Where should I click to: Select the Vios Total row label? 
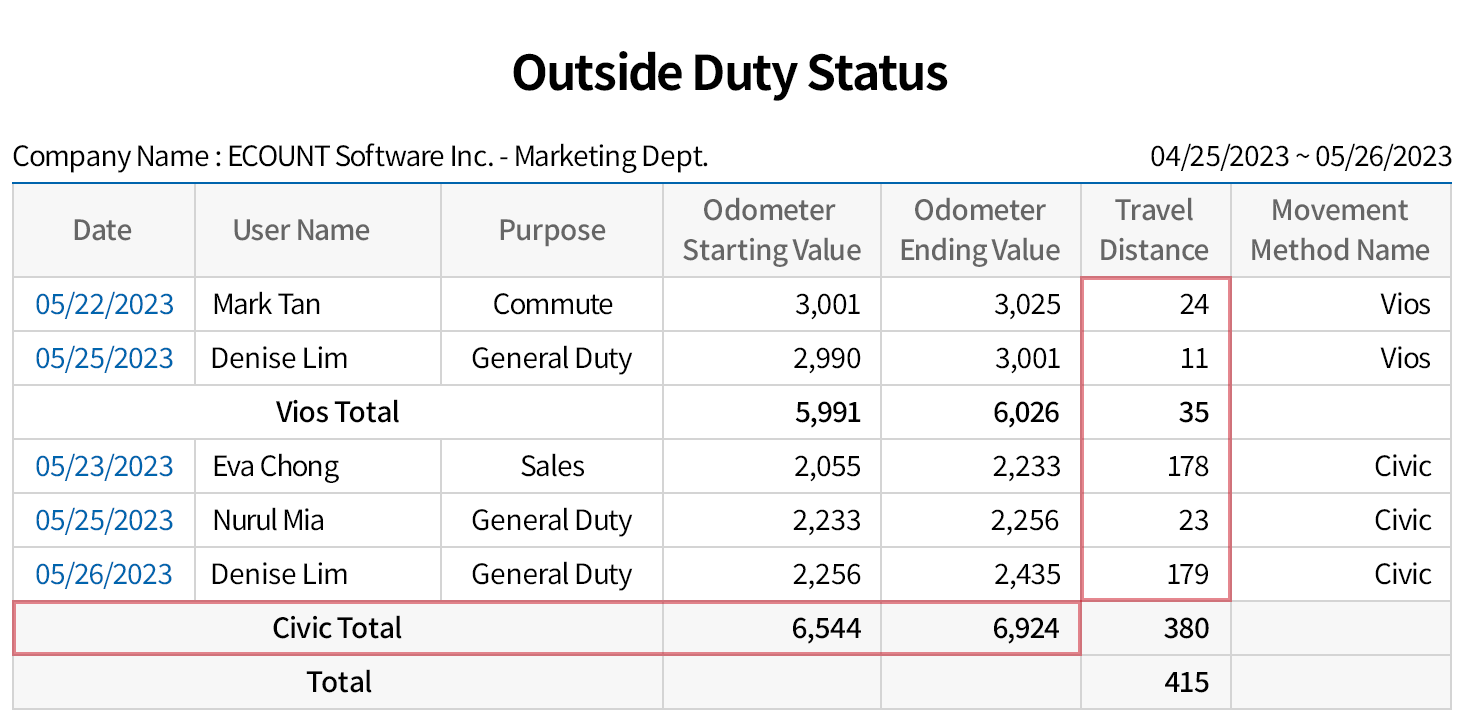337,412
